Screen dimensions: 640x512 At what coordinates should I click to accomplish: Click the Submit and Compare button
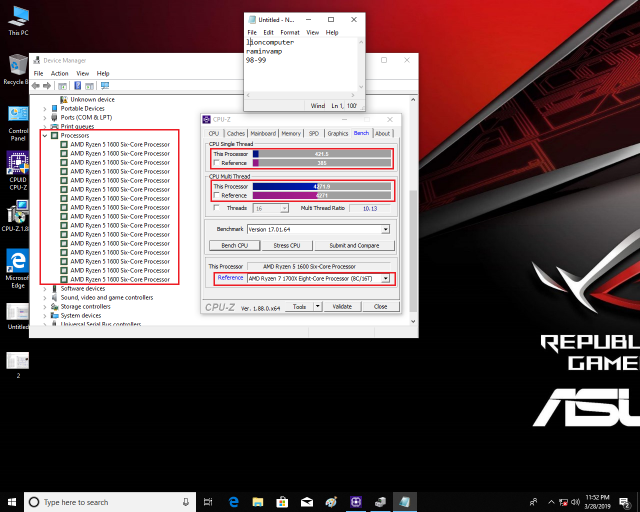[x=354, y=245]
